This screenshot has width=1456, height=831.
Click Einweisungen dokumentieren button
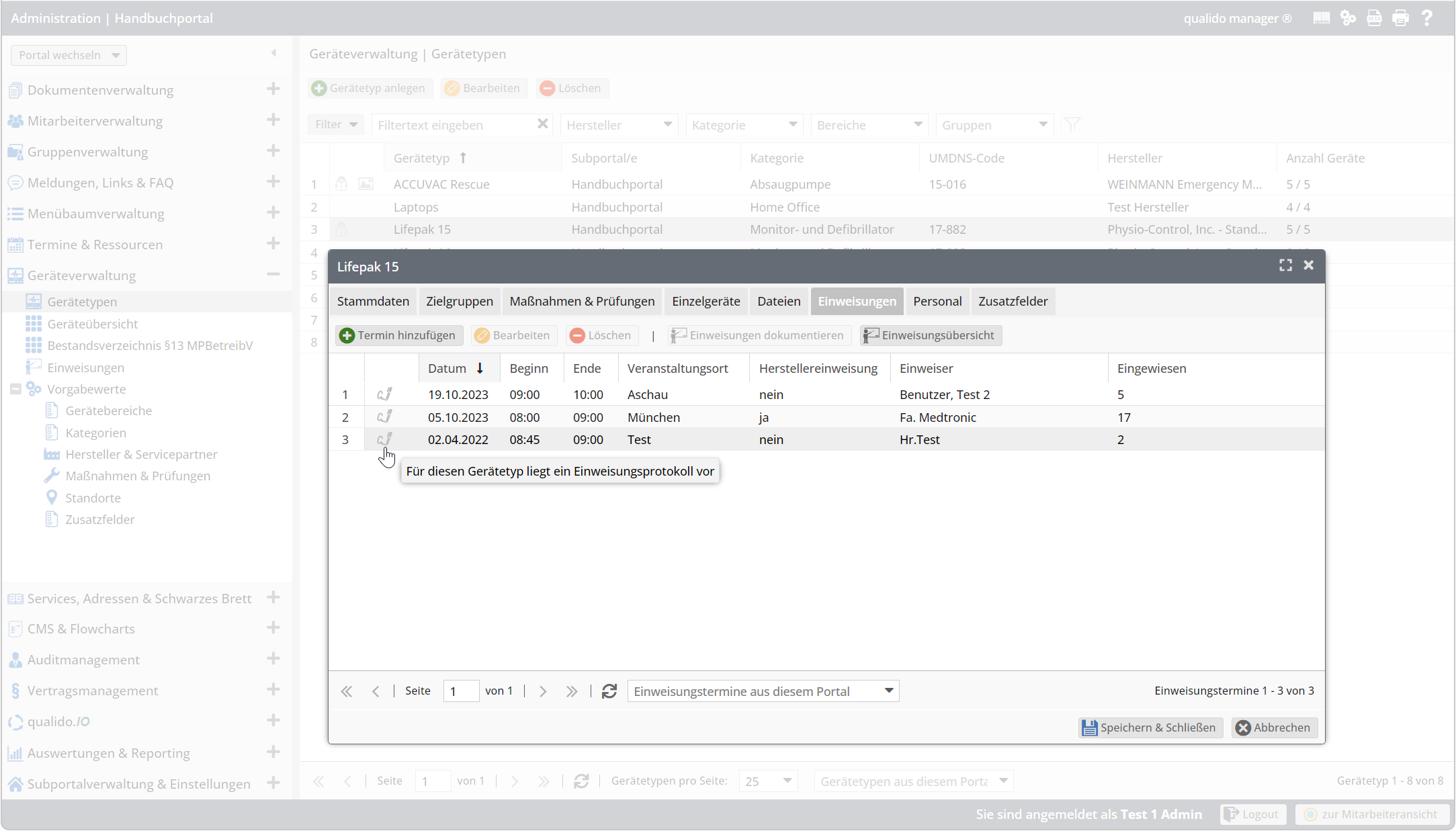point(759,335)
